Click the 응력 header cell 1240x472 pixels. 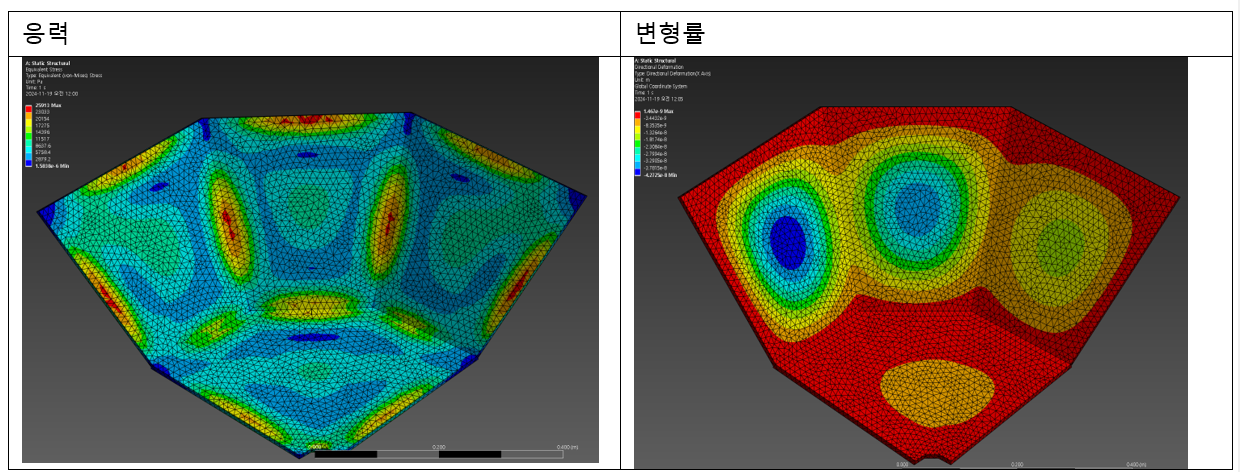click(x=46, y=34)
